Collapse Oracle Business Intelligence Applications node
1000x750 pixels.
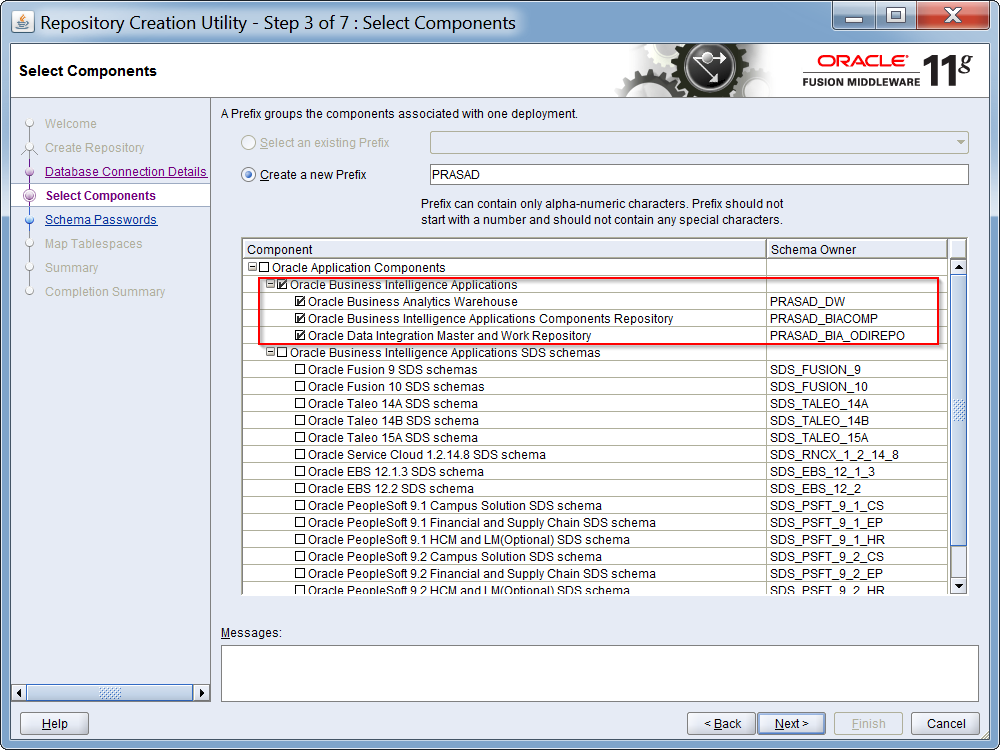click(x=270, y=284)
